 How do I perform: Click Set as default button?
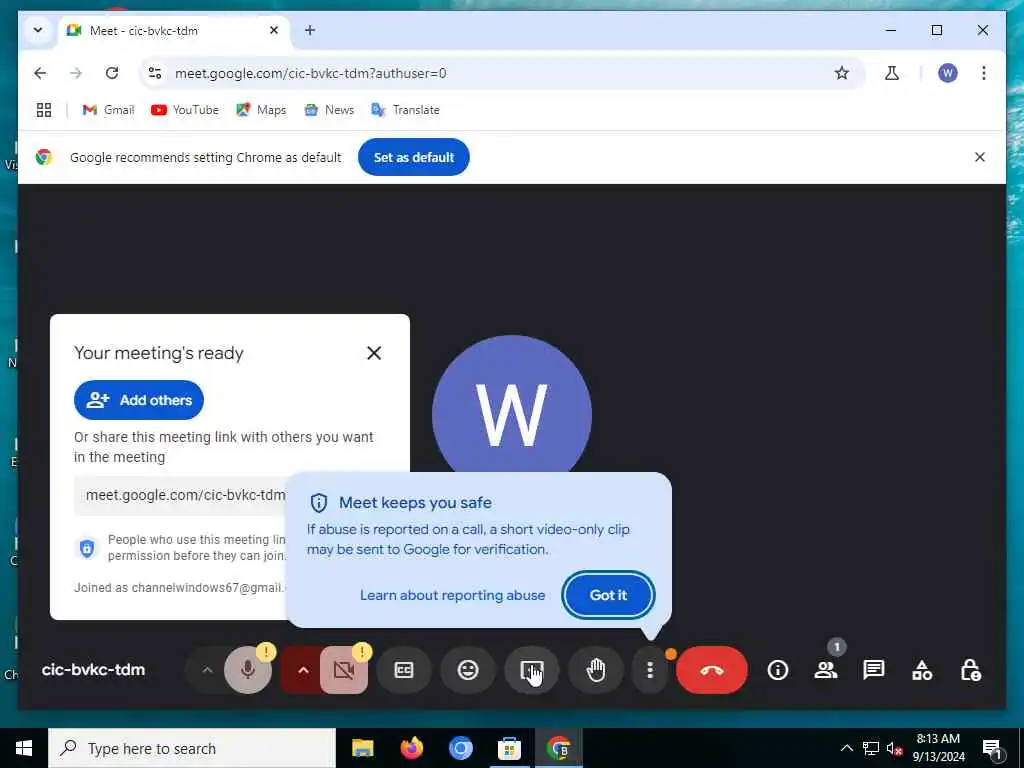coord(413,157)
